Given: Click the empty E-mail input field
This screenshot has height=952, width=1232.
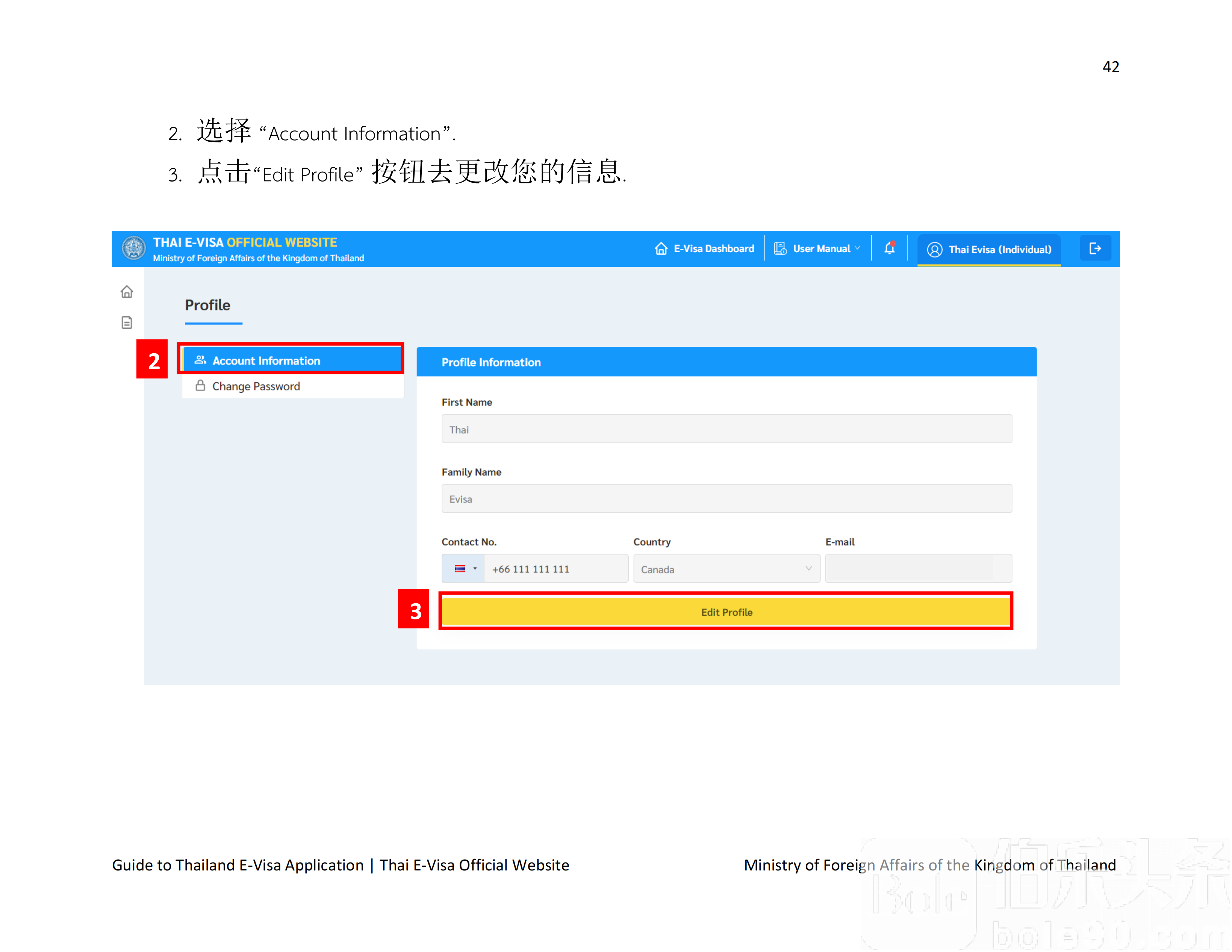Looking at the screenshot, I should coord(918,569).
